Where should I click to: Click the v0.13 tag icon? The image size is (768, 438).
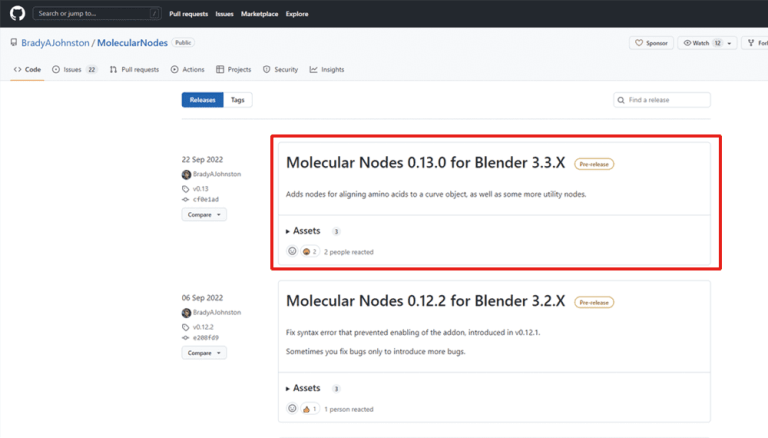tap(186, 188)
